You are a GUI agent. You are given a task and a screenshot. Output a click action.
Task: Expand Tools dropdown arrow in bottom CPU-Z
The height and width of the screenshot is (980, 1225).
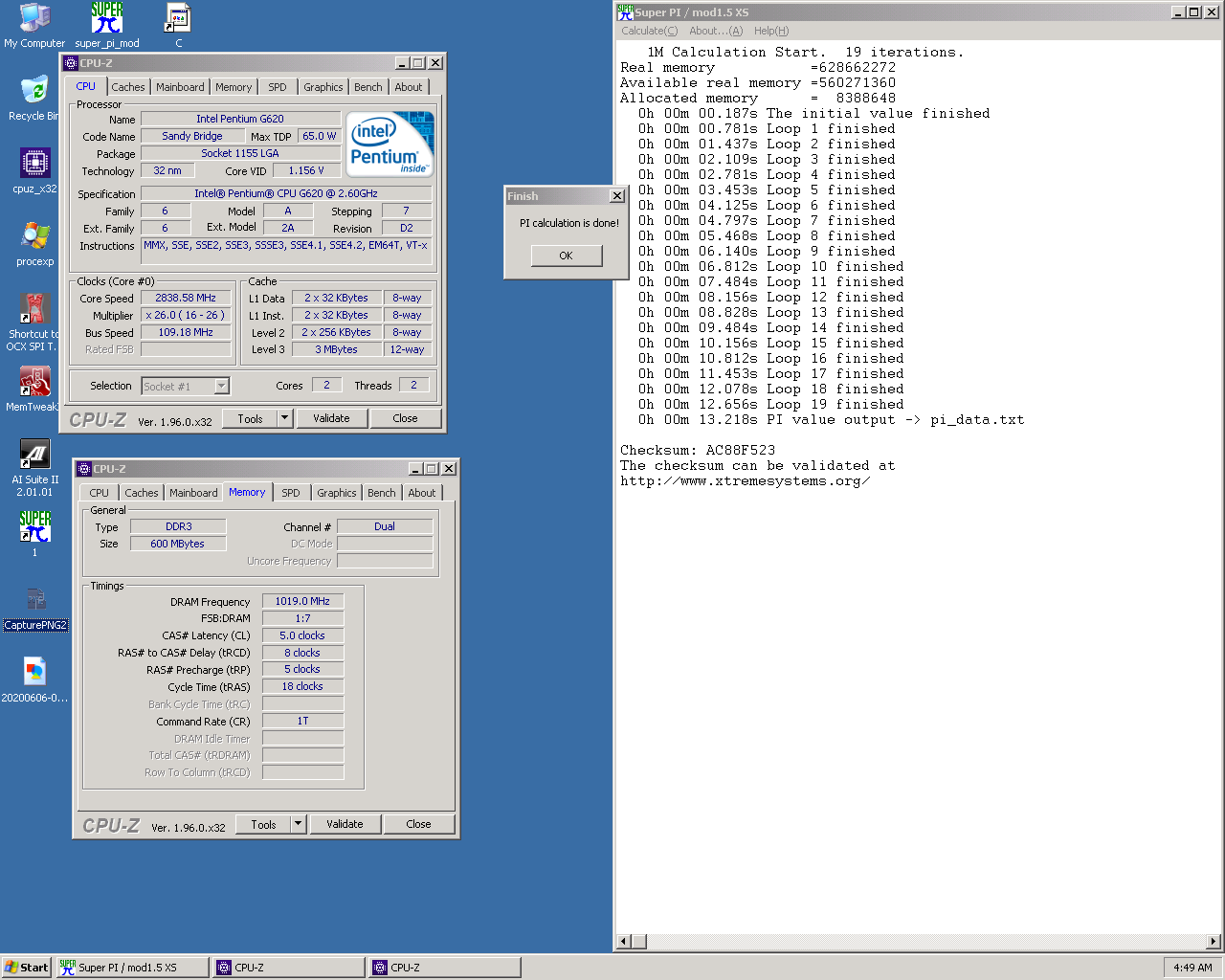point(298,824)
